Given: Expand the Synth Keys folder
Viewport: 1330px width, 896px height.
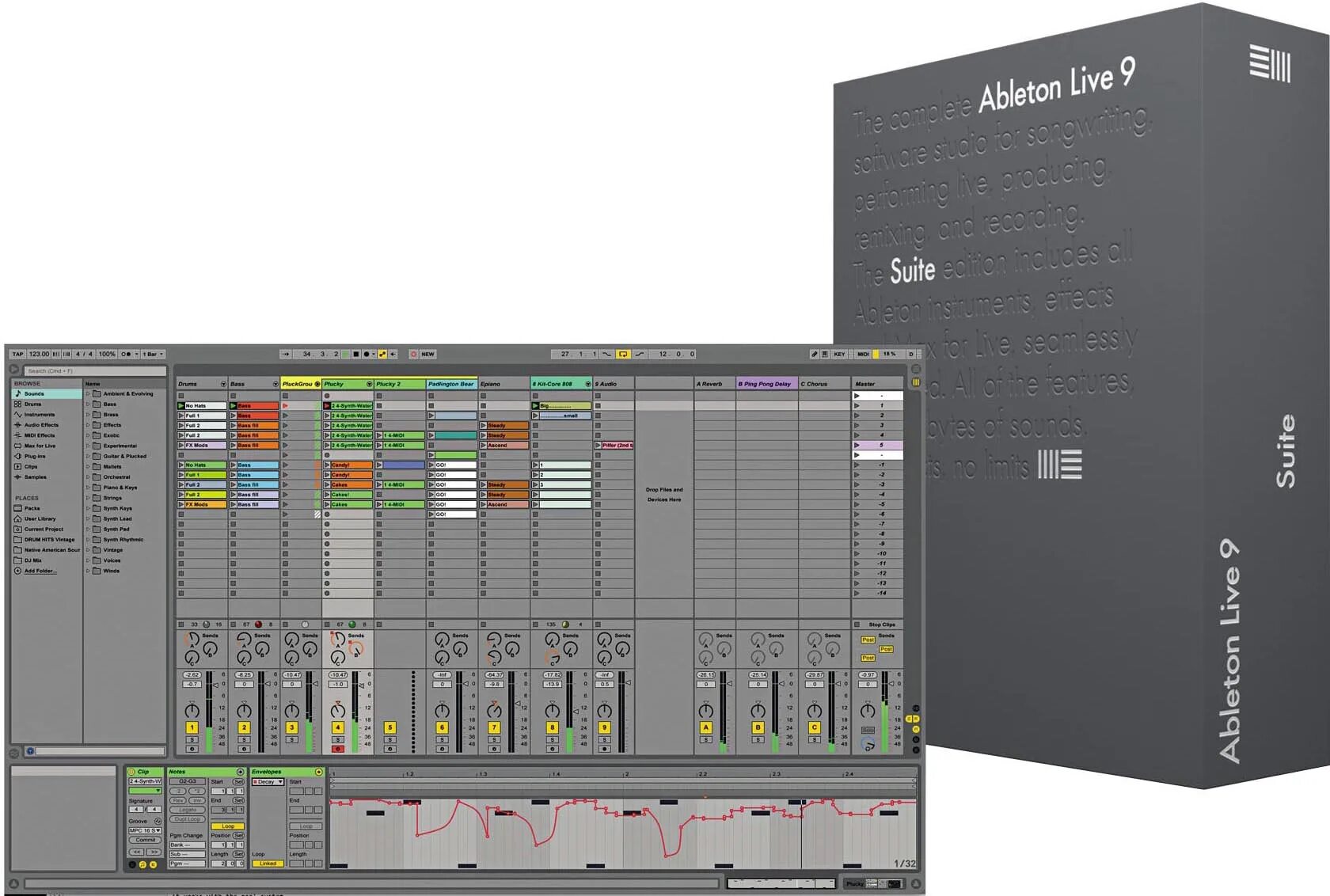Looking at the screenshot, I should 89,508.
